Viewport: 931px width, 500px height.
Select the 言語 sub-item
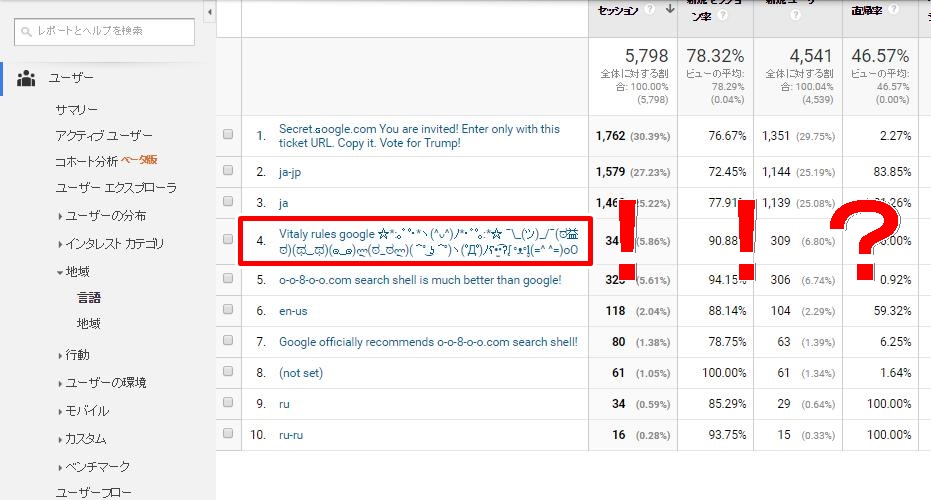[x=89, y=298]
